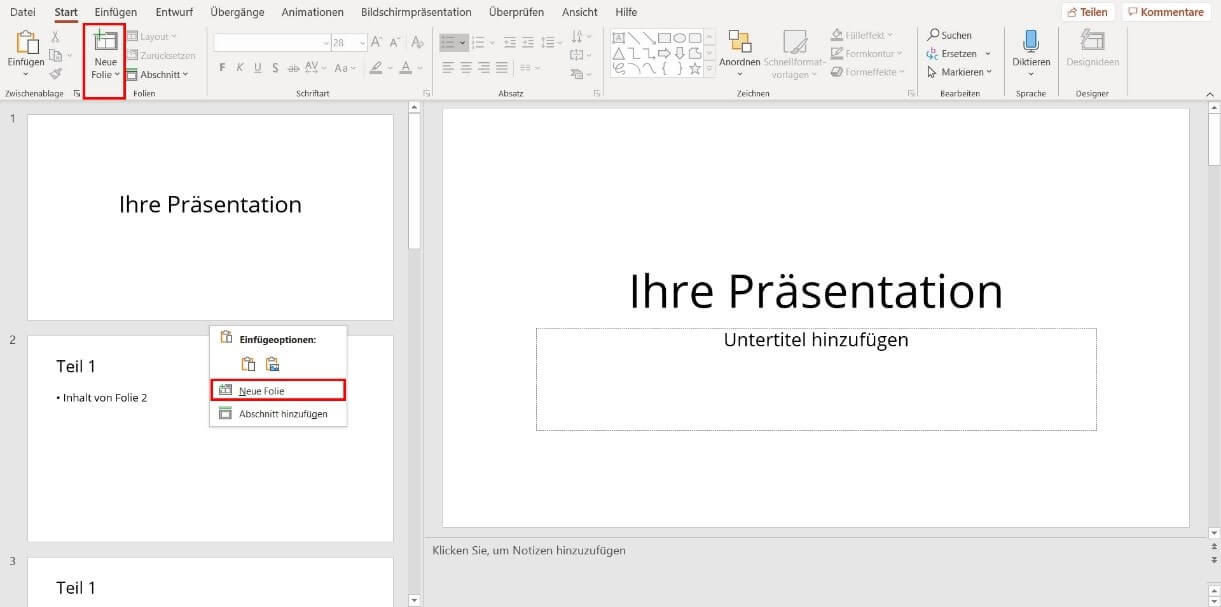Screen dimensions: 1221x607
Task: Align text right in Absatz group
Action: point(485,67)
